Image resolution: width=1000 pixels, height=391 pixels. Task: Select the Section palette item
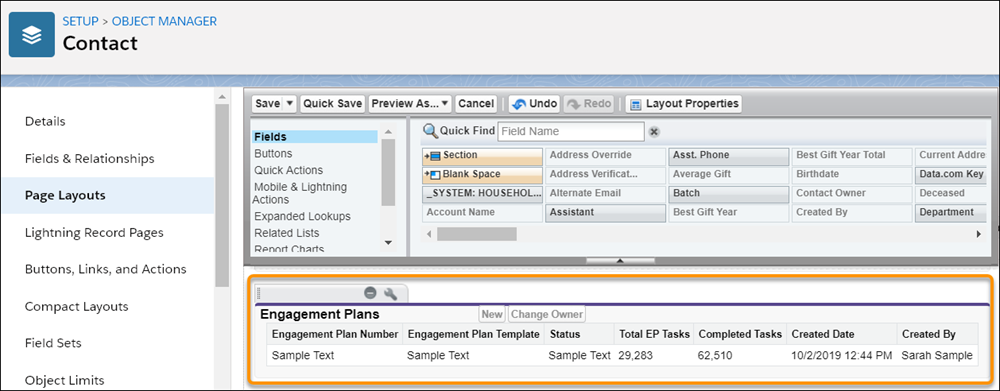[x=482, y=155]
